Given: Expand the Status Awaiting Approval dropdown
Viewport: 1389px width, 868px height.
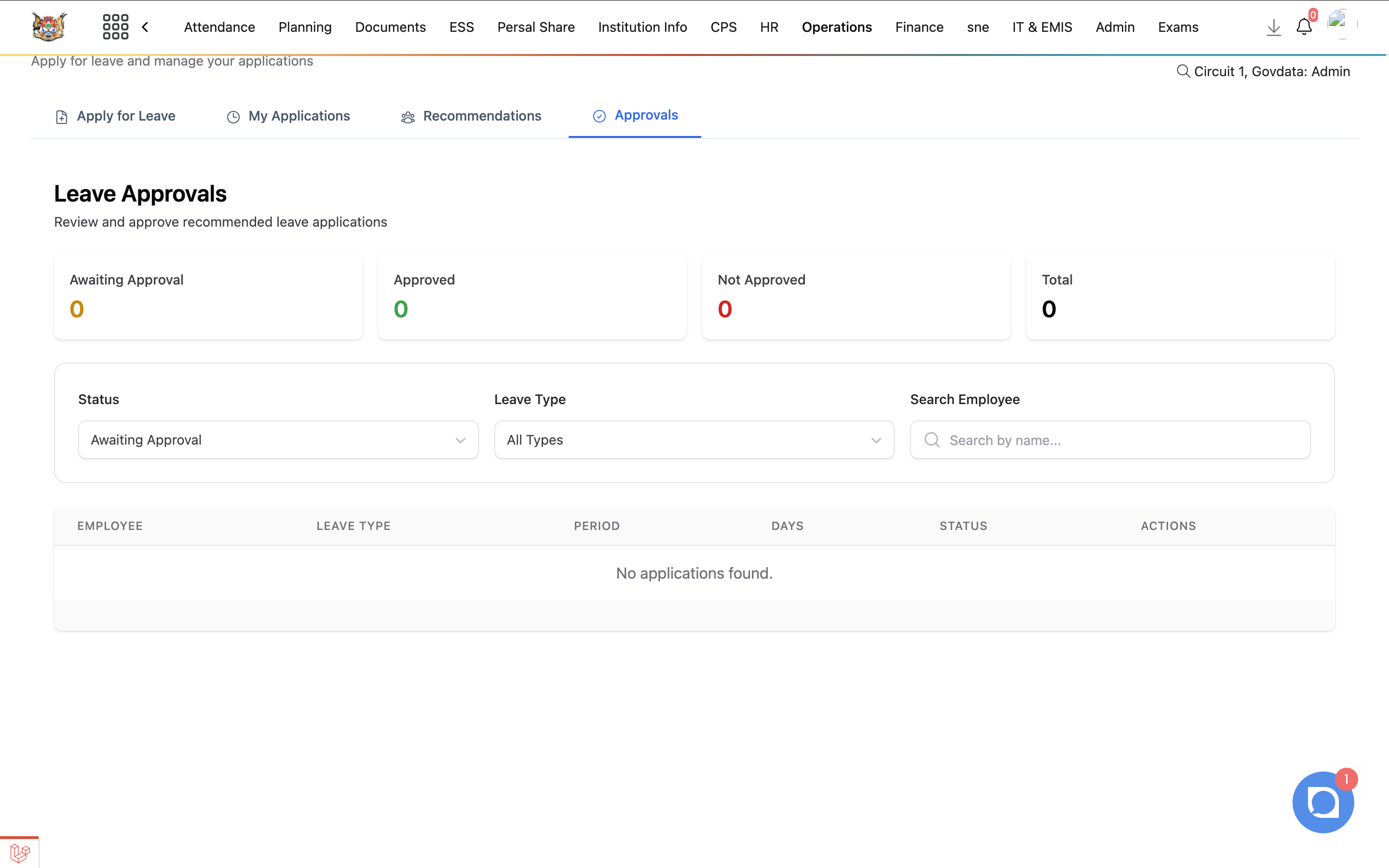Looking at the screenshot, I should click(x=278, y=440).
